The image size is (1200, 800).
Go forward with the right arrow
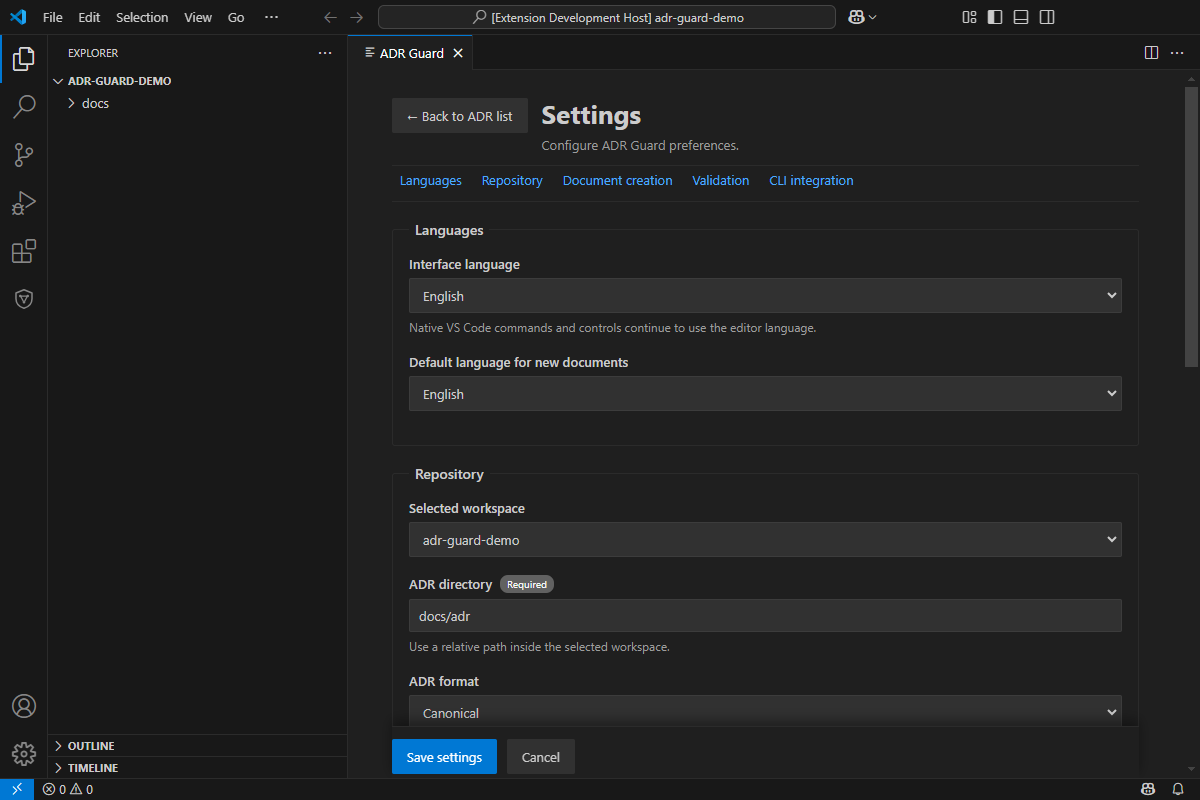pyautogui.click(x=357, y=17)
